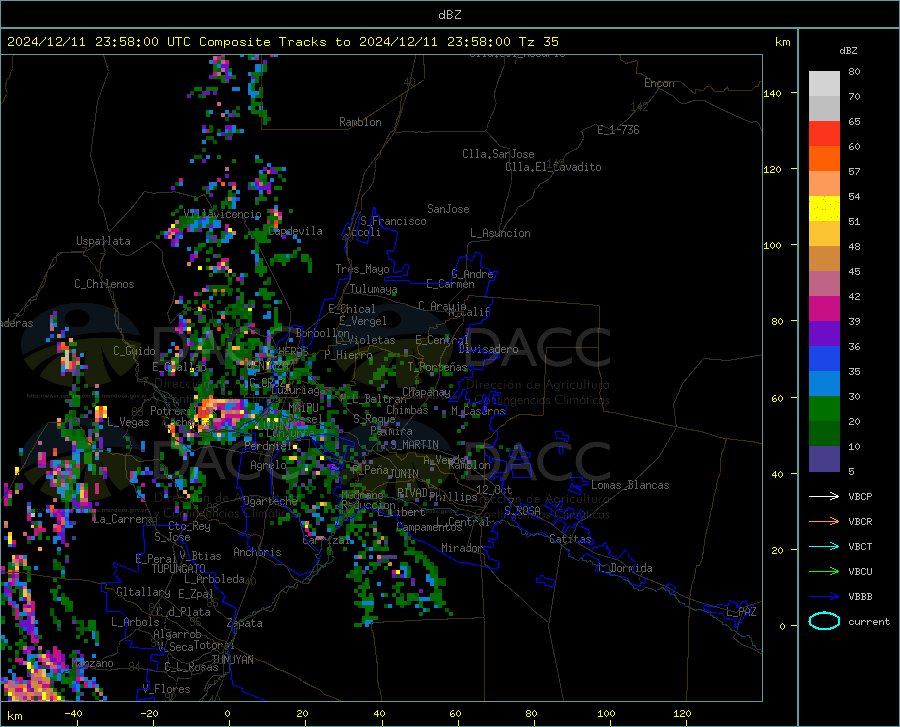Select the yellow color band between 54 and 51 dBZ
900x727 pixels.
[x=824, y=209]
